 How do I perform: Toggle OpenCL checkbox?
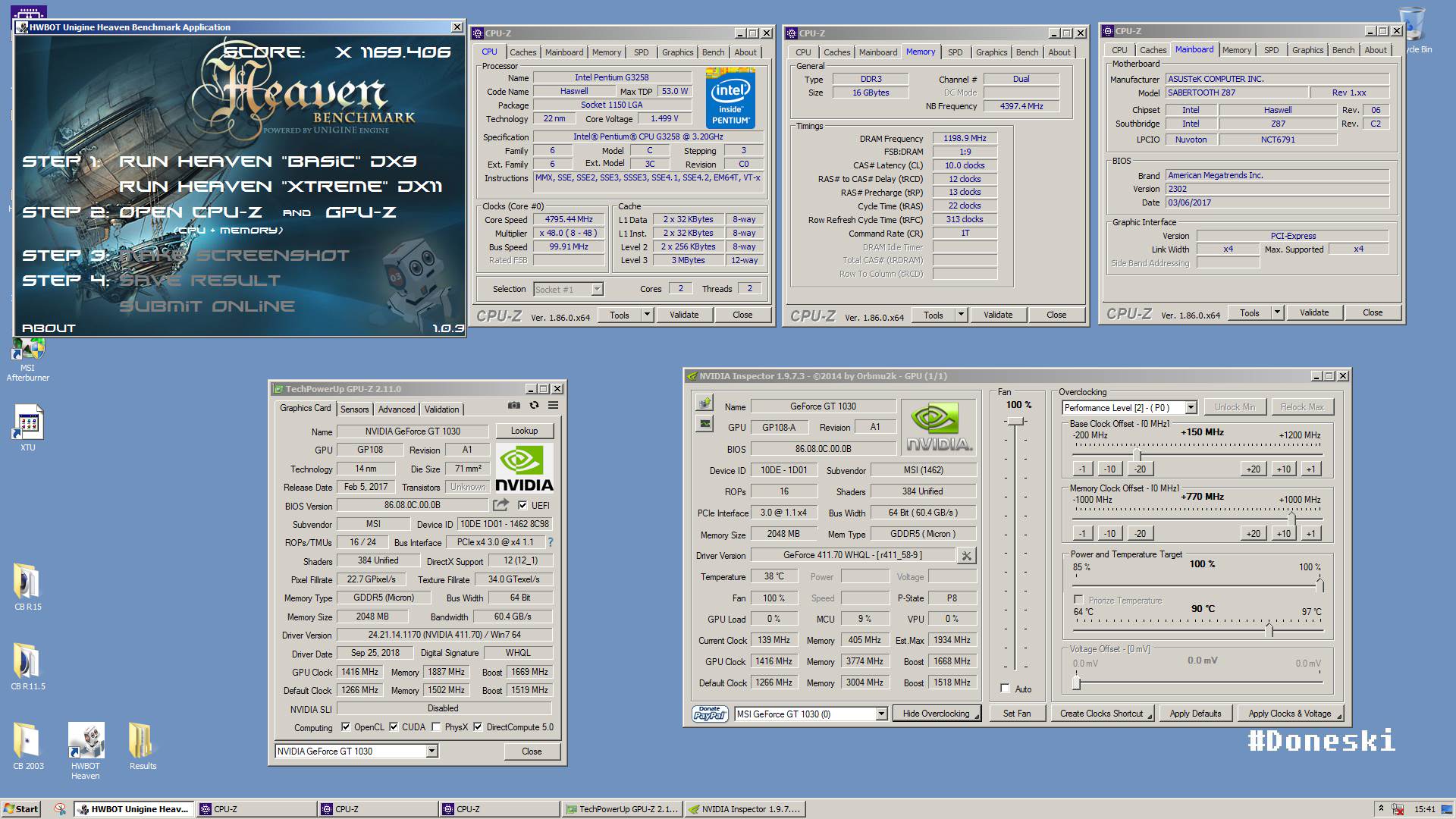pyautogui.click(x=346, y=726)
